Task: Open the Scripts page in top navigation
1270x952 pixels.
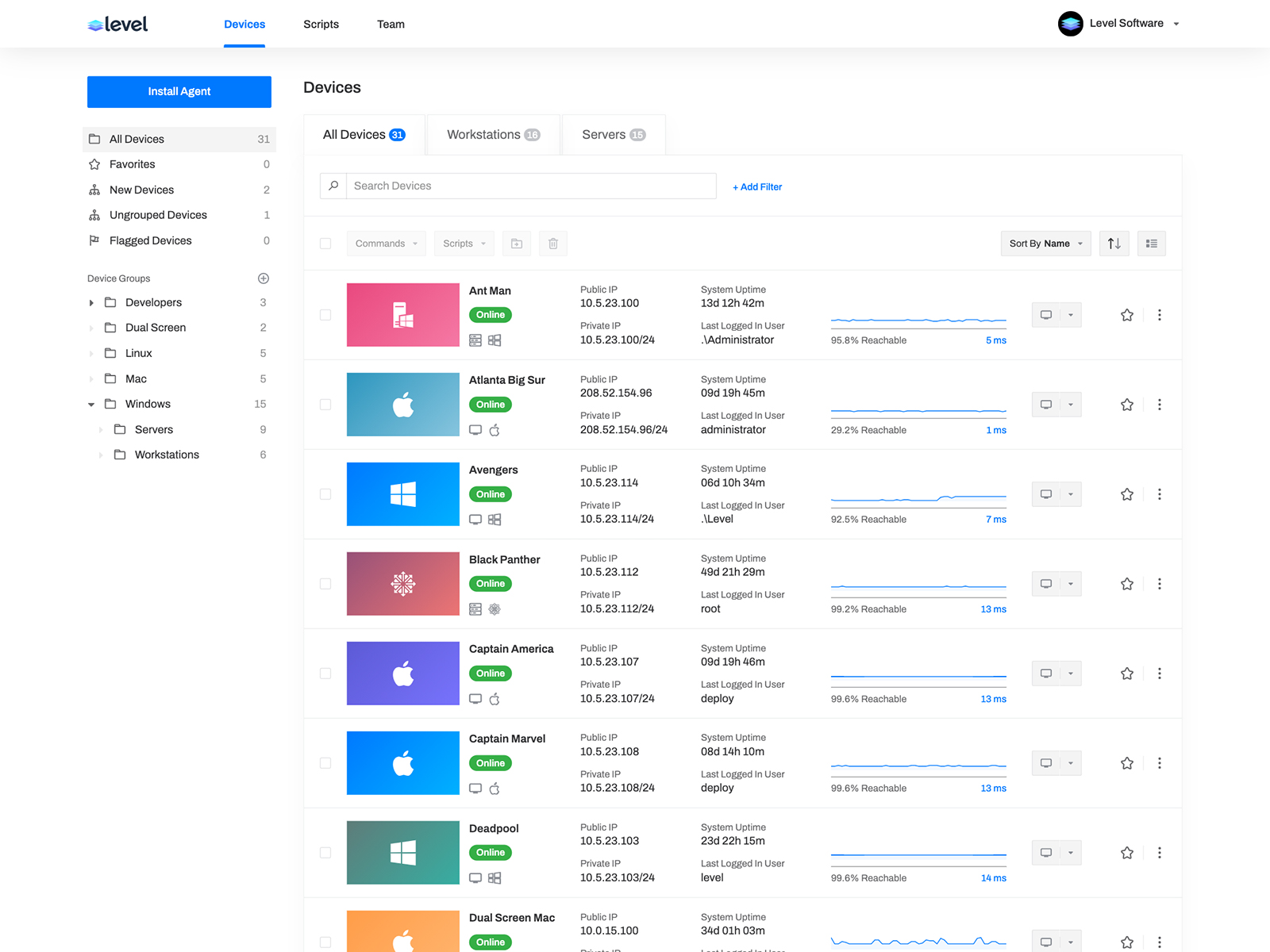Action: tap(321, 25)
